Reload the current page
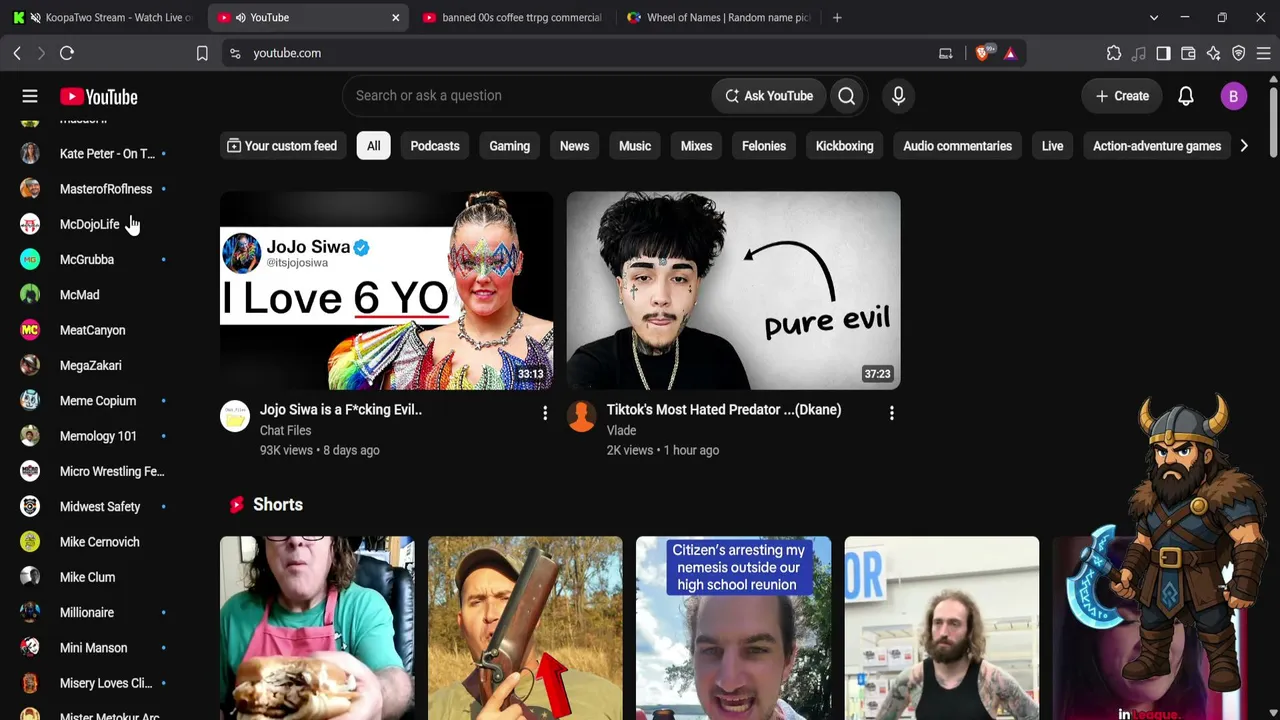The image size is (1280, 720). (x=67, y=53)
